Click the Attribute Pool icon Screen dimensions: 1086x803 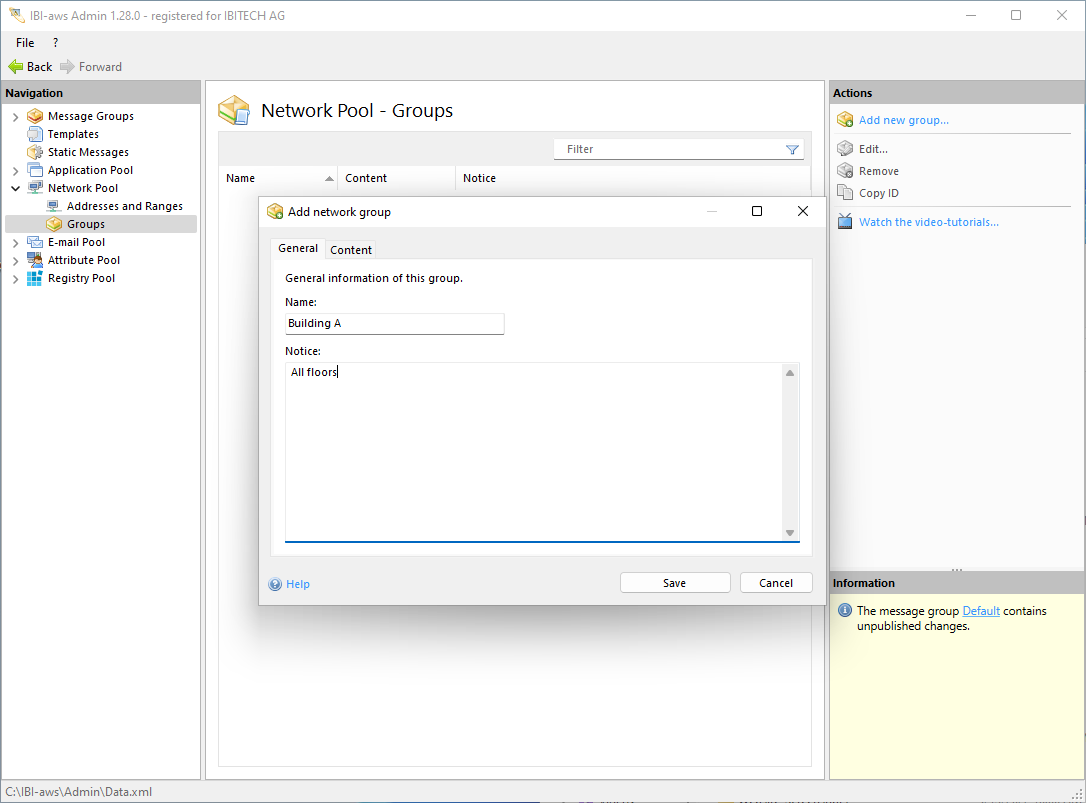35,260
